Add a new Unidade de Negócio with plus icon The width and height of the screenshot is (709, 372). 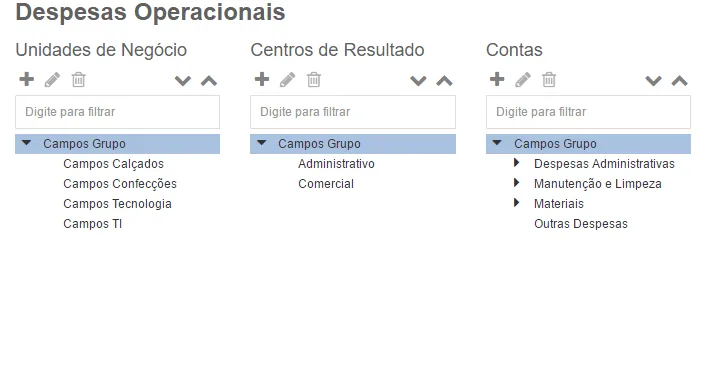pos(27,79)
